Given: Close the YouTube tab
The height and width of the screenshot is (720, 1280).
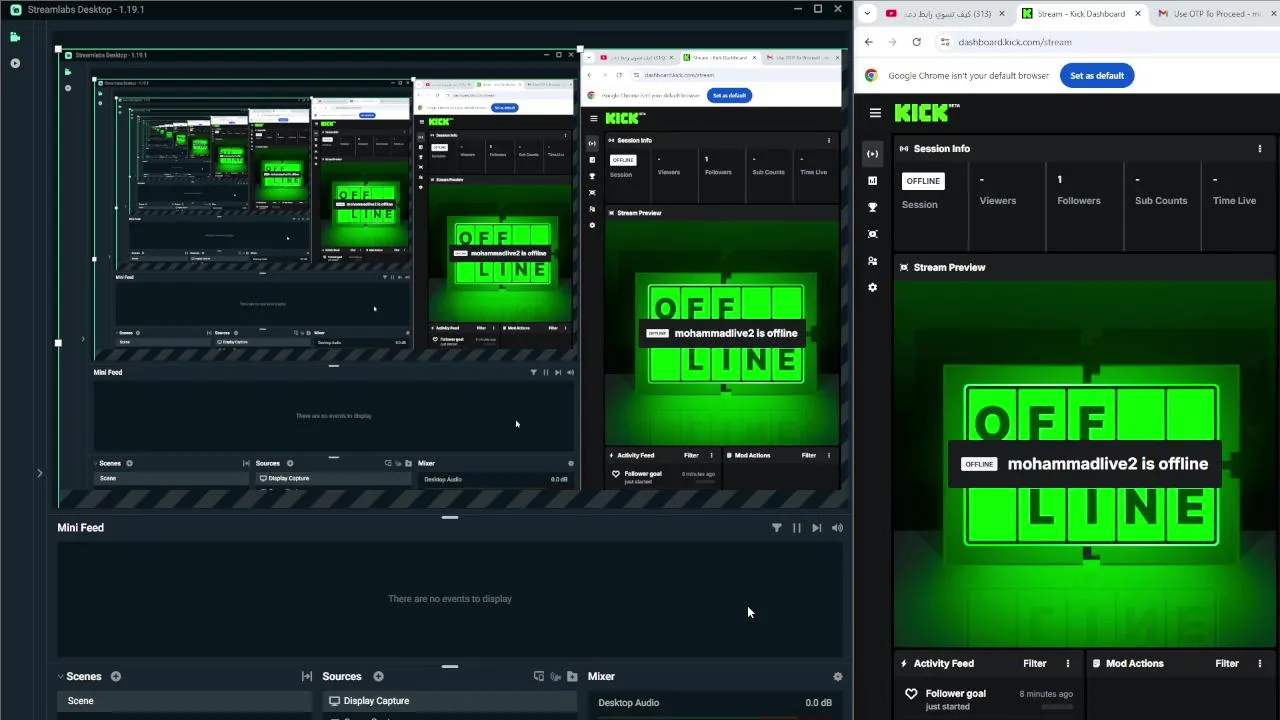Looking at the screenshot, I should 1002,14.
